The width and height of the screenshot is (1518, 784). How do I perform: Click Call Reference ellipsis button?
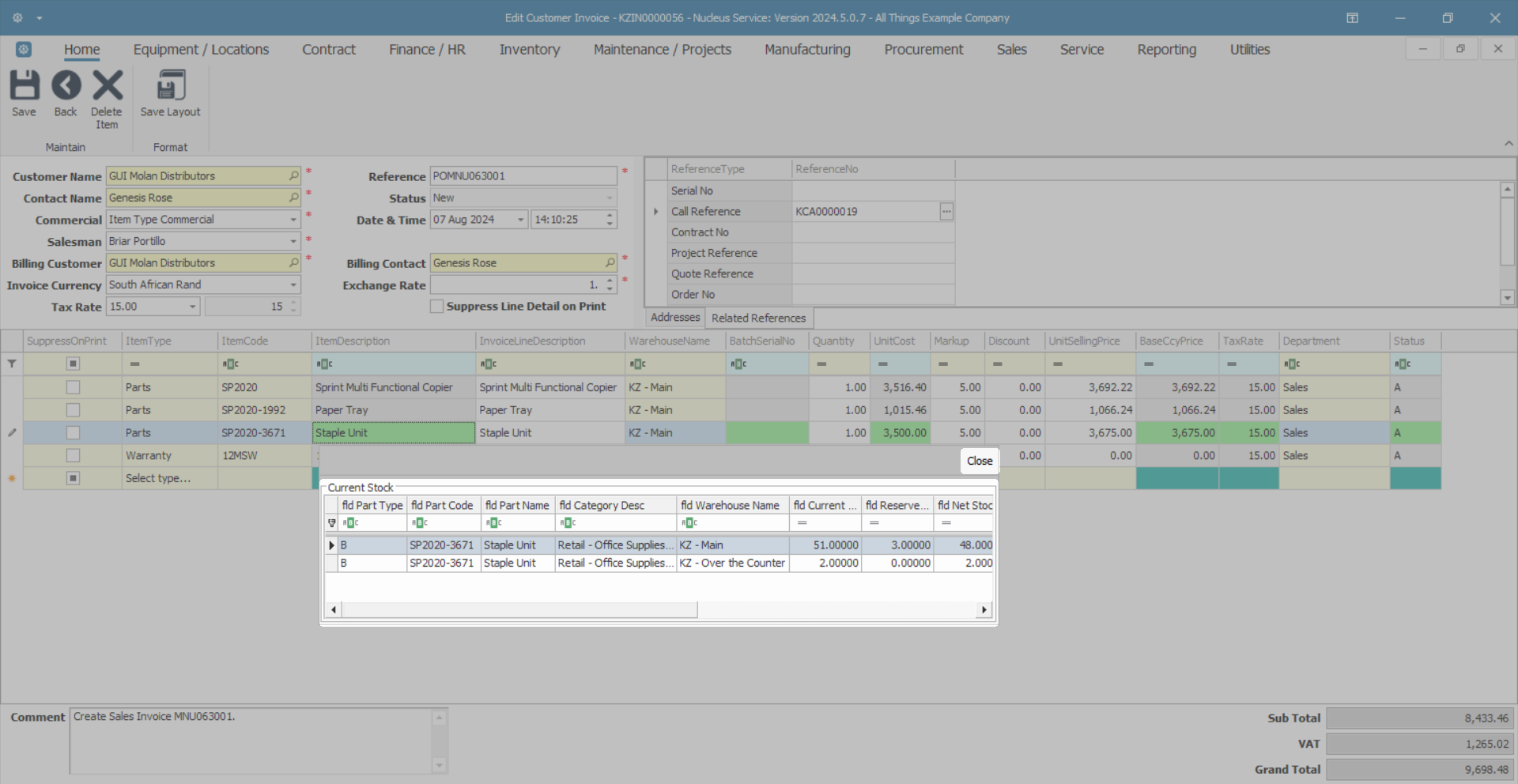946,211
